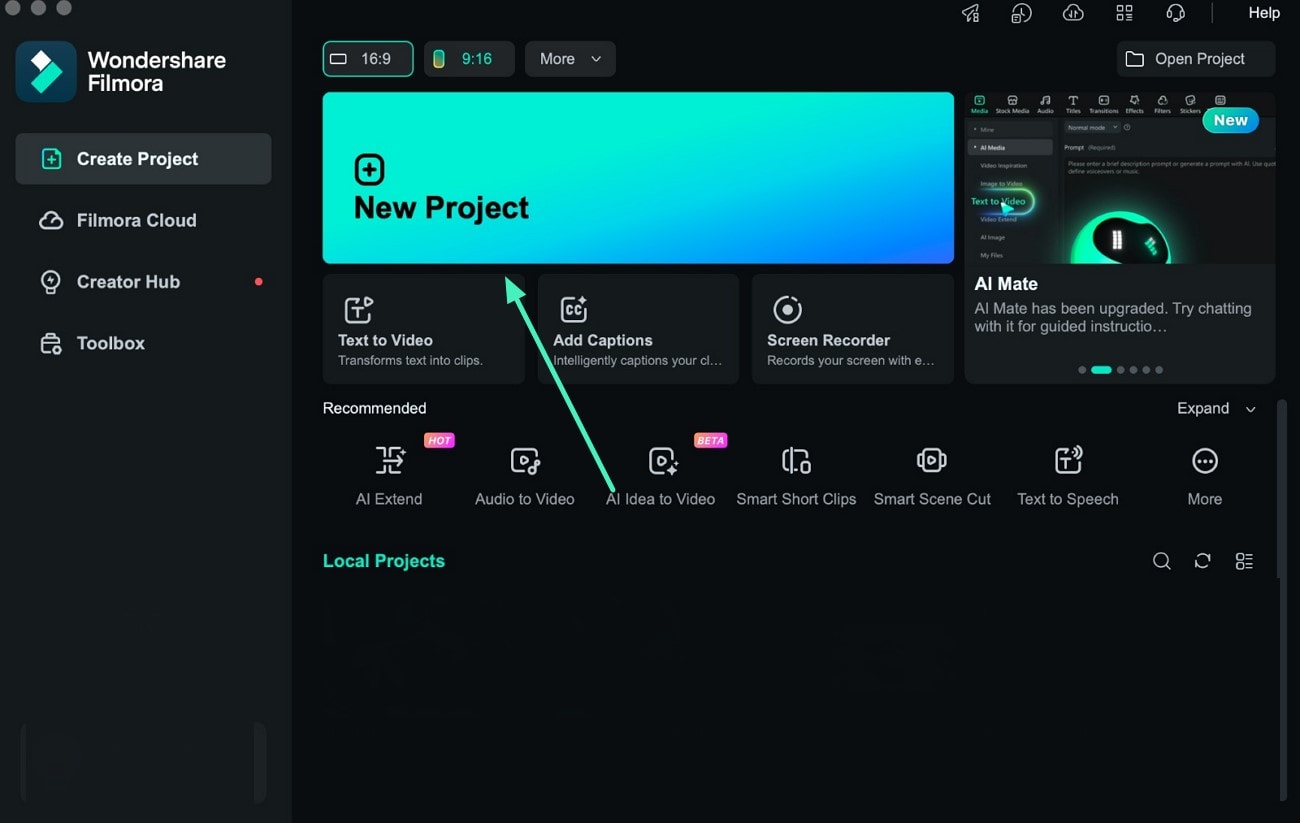This screenshot has height=823, width=1300.
Task: Click the More recommended tools icon
Action: pos(1205,461)
